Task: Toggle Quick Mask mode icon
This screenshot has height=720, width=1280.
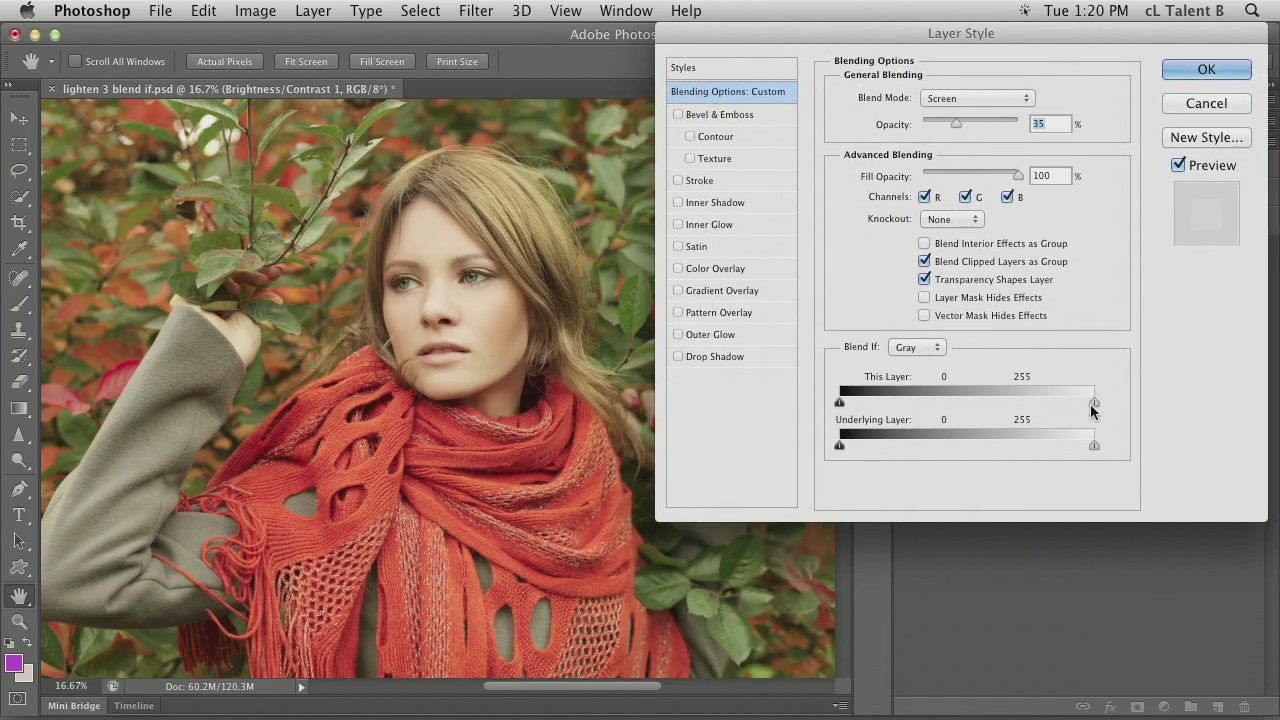Action: coord(19,700)
